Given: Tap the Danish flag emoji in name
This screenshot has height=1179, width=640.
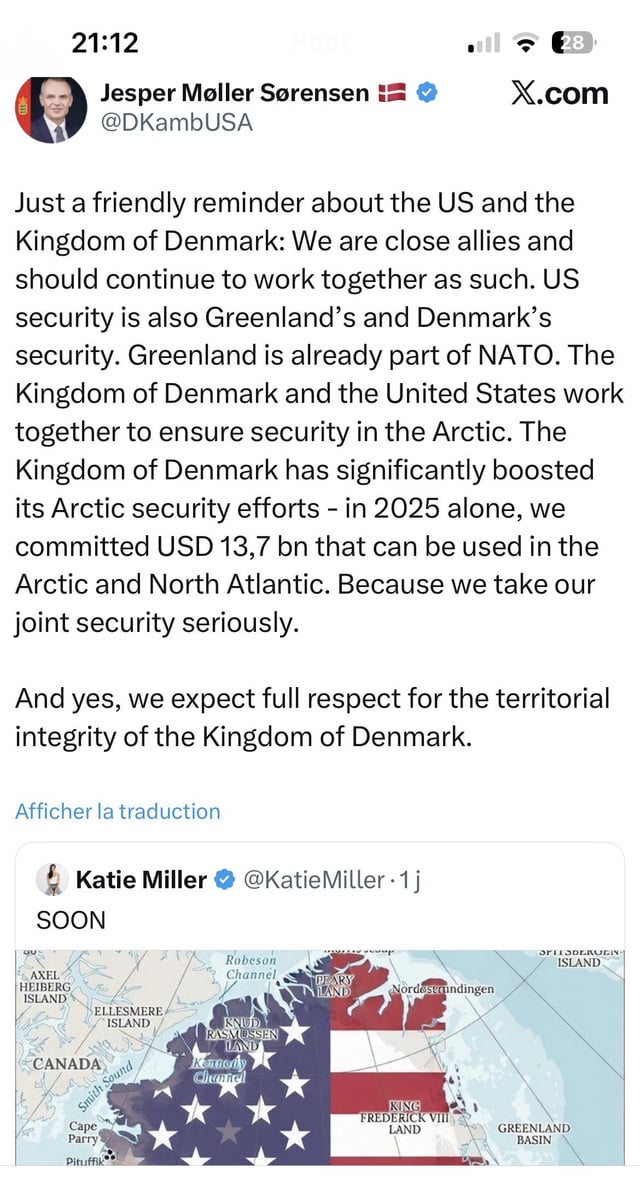Looking at the screenshot, I should pyautogui.click(x=392, y=95).
